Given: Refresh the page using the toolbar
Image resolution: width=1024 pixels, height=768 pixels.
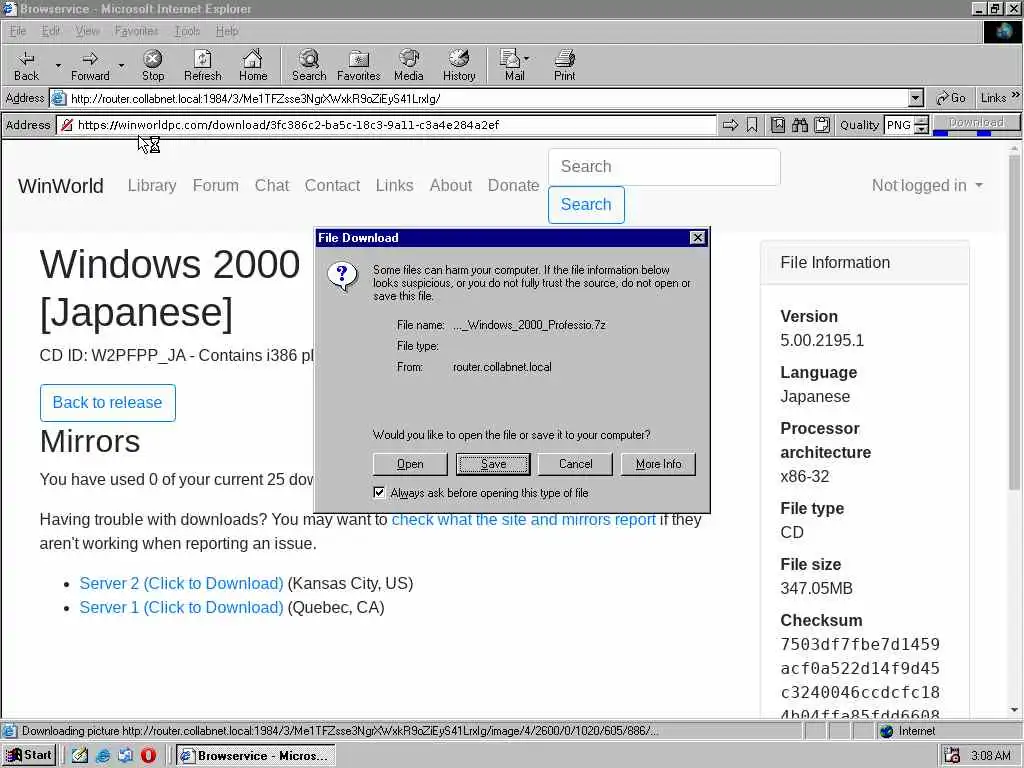Looking at the screenshot, I should [202, 65].
